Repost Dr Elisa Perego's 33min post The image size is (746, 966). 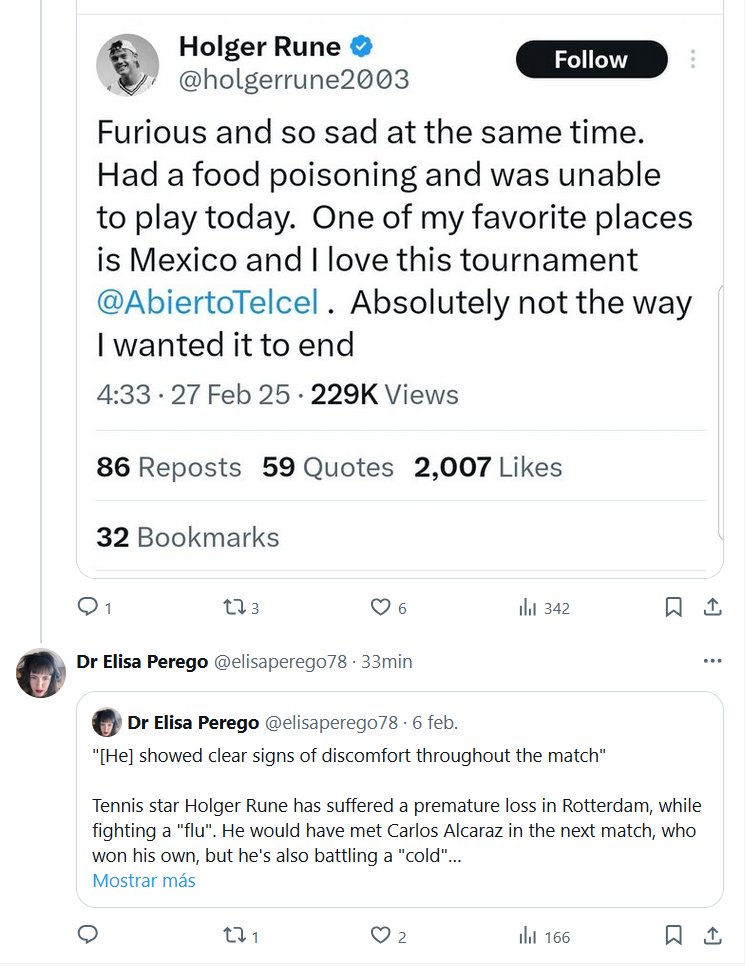click(232, 936)
